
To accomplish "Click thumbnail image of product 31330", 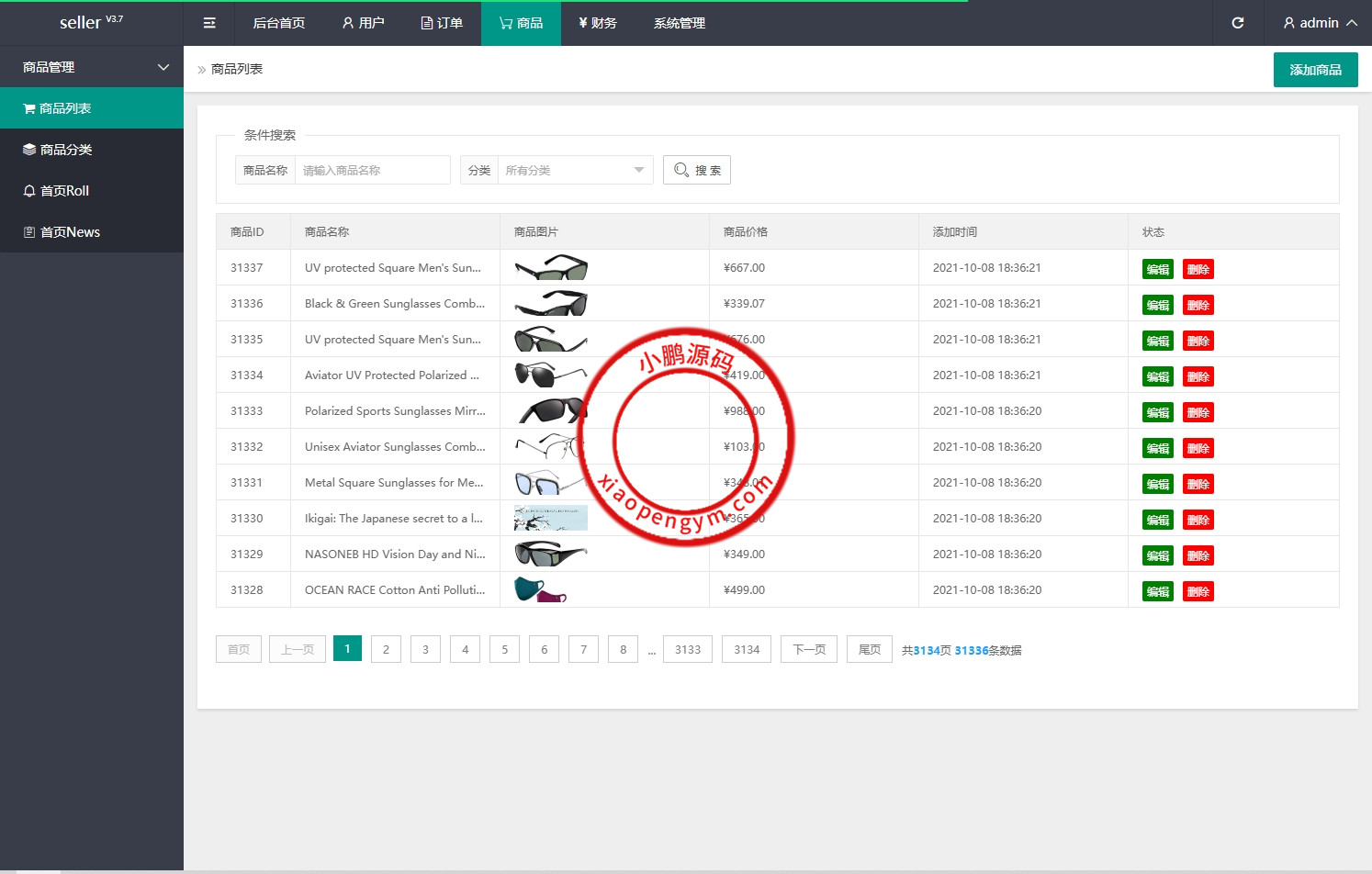I will 551,519.
